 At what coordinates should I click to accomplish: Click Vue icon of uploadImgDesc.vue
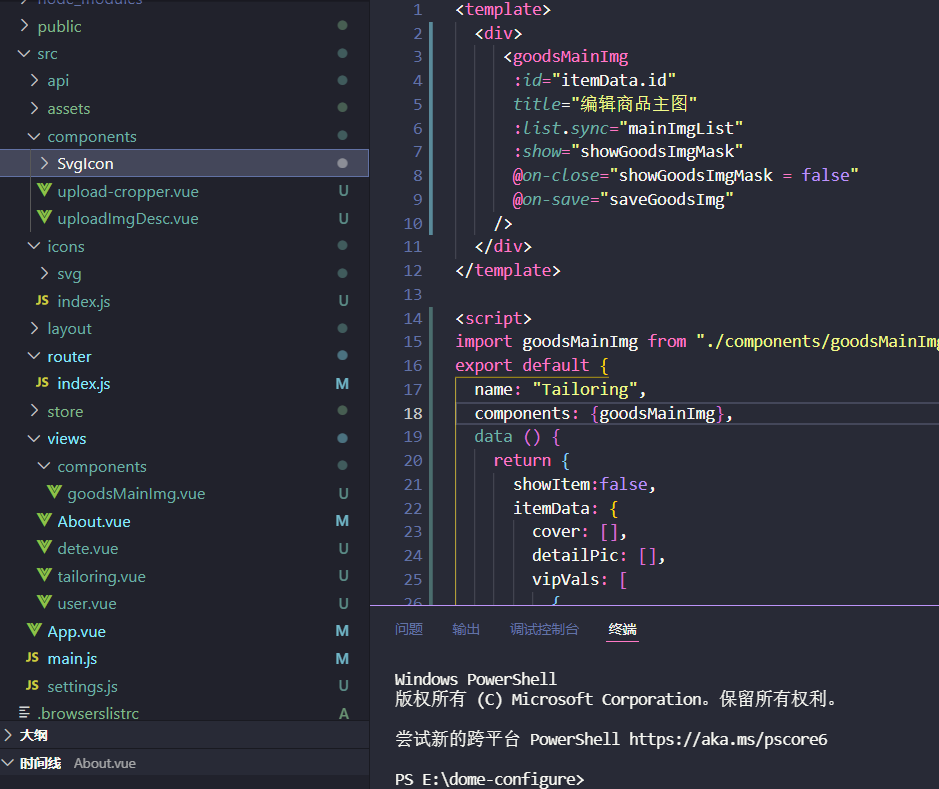click(44, 217)
